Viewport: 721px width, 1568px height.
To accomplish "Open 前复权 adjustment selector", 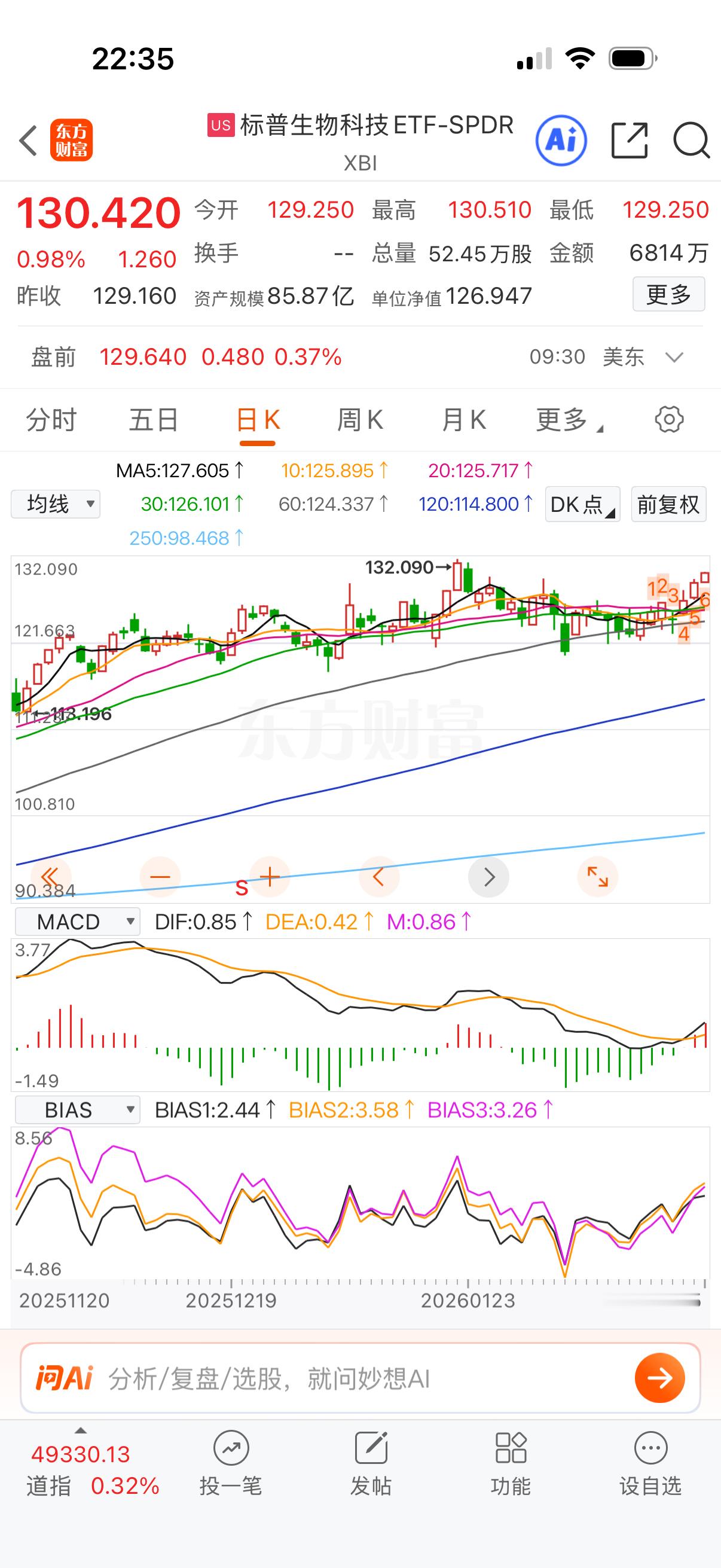I will click(x=668, y=504).
